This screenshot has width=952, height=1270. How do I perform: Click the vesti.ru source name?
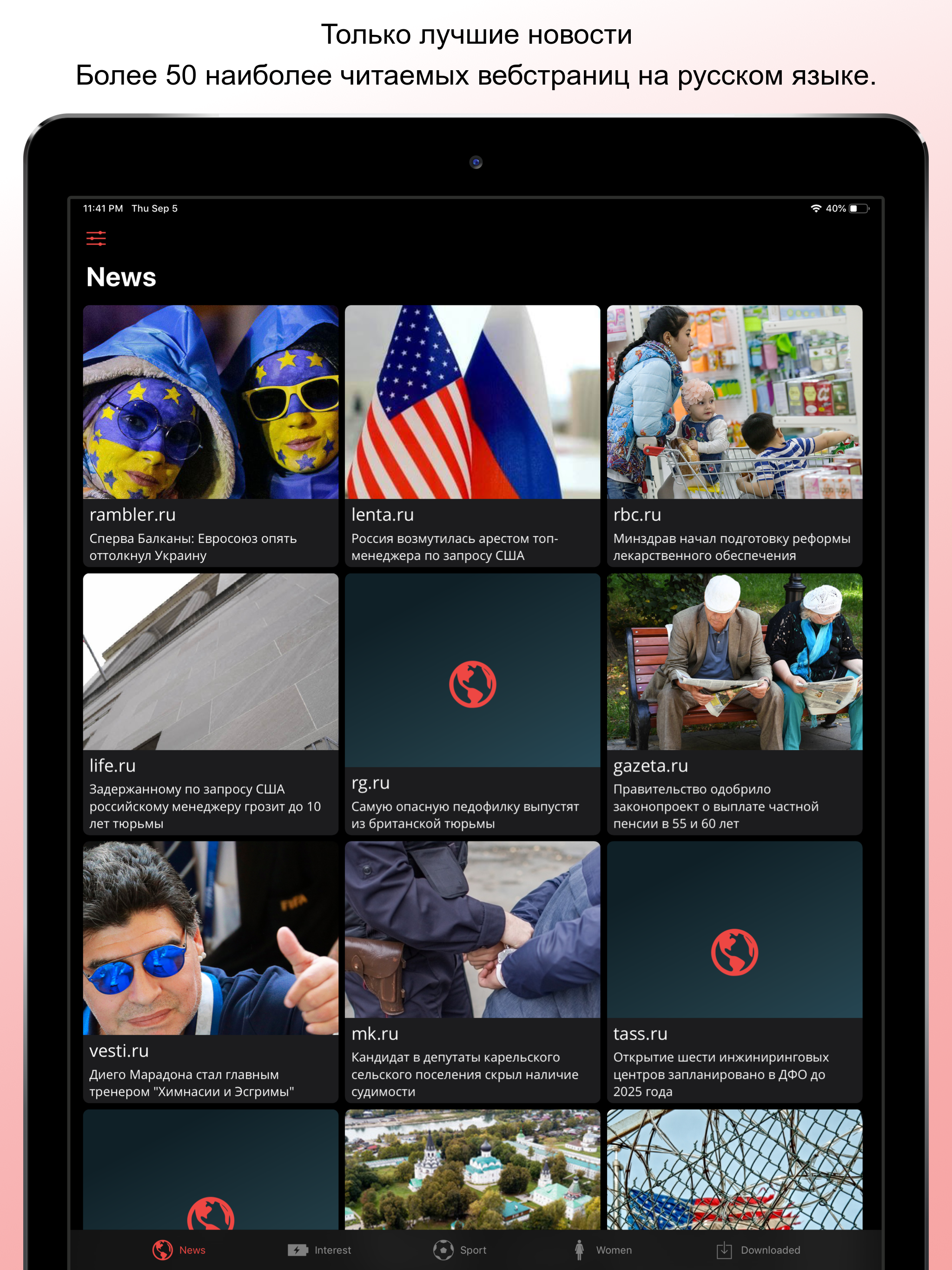[119, 1051]
